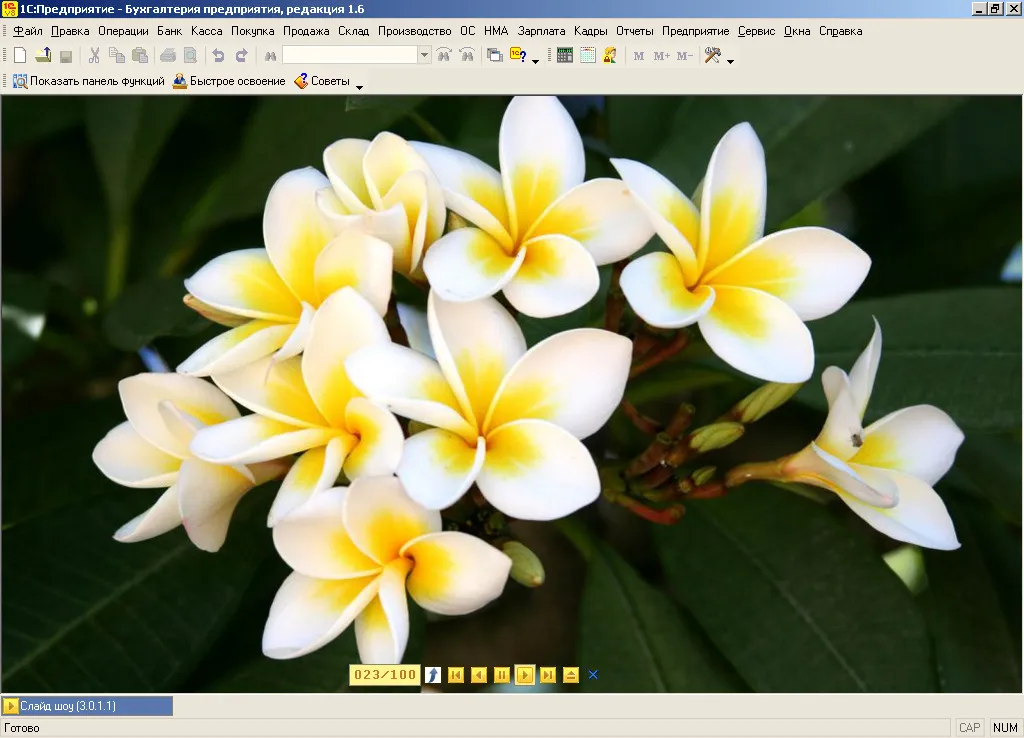This screenshot has width=1024, height=738.
Task: Pause the slideshow
Action: tap(502, 675)
